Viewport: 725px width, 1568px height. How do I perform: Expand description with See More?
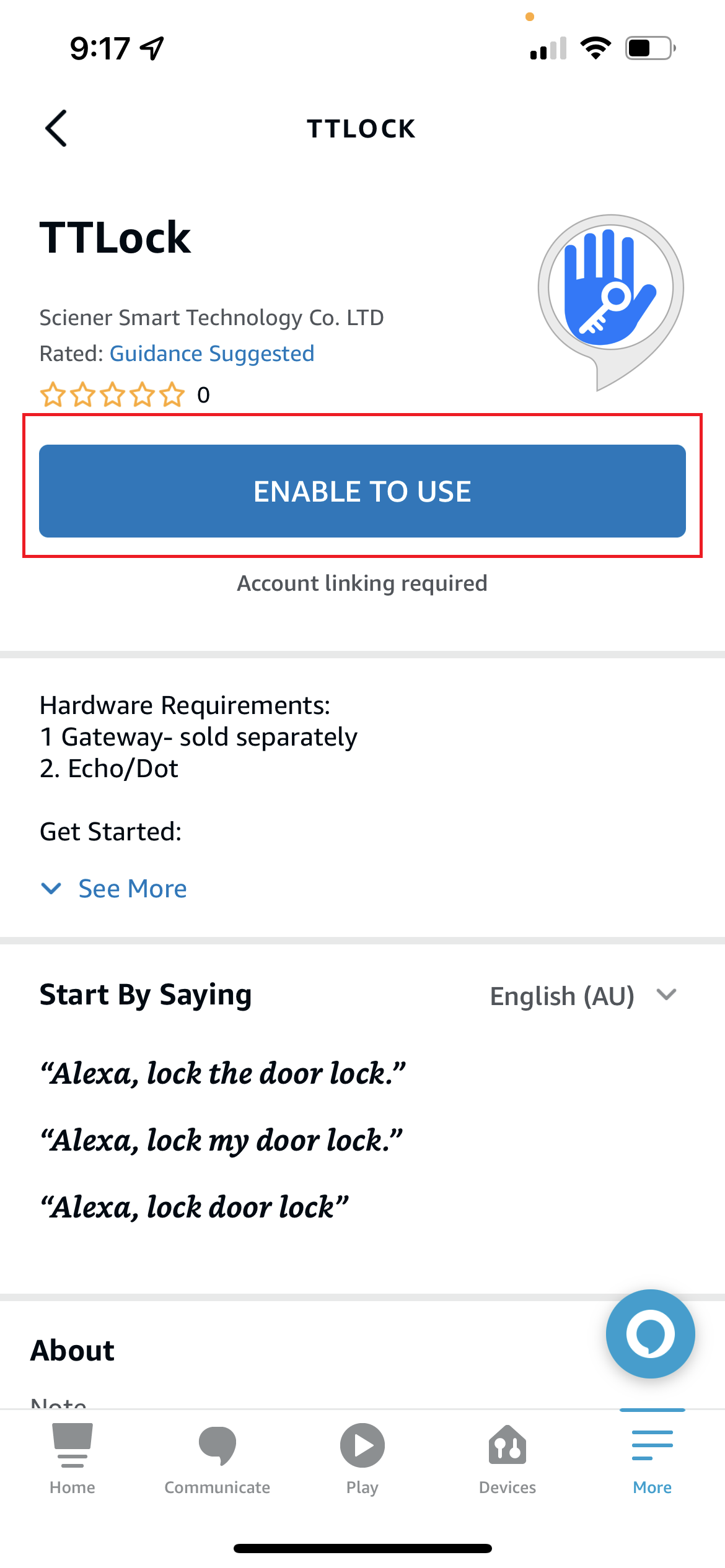pos(133,889)
